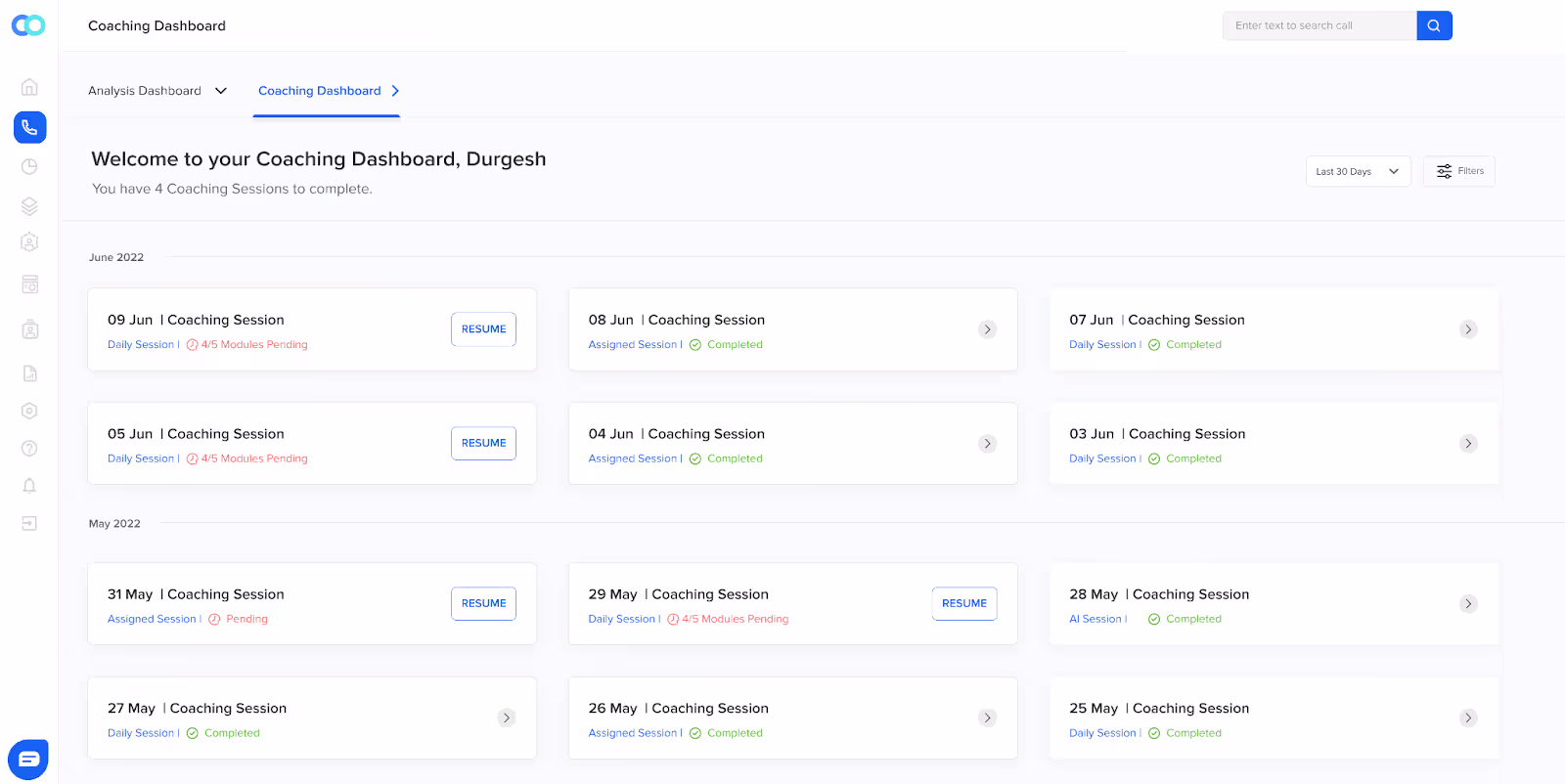The image size is (1565, 784).
Task: Open the notifications bell icon
Action: pyautogui.click(x=29, y=486)
